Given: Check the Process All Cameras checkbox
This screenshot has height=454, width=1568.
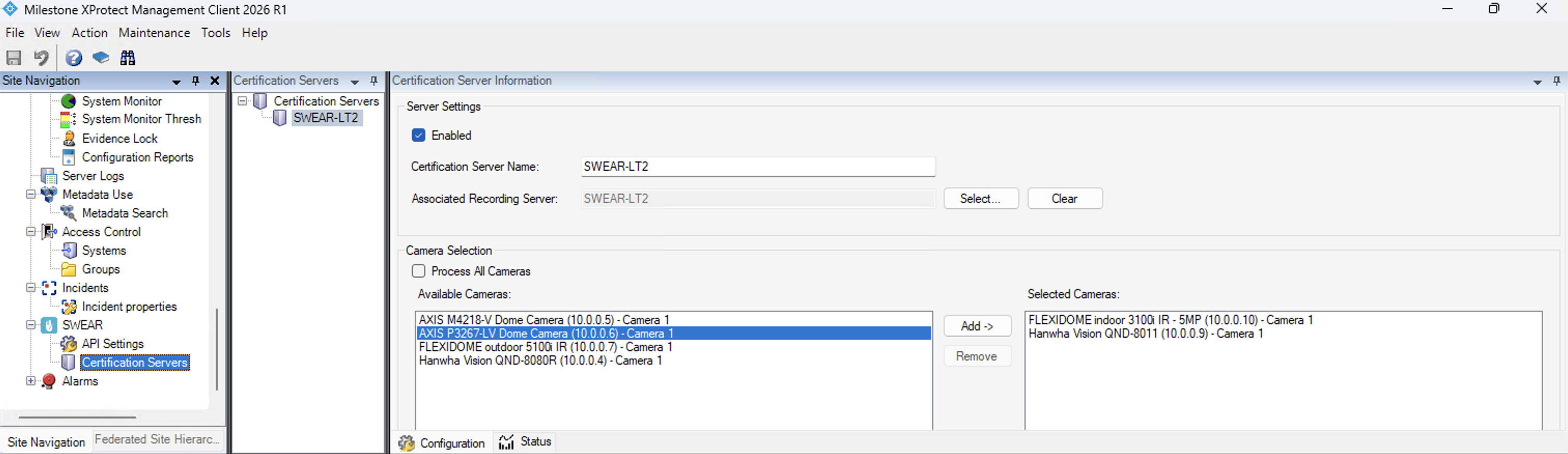Looking at the screenshot, I should (418, 271).
